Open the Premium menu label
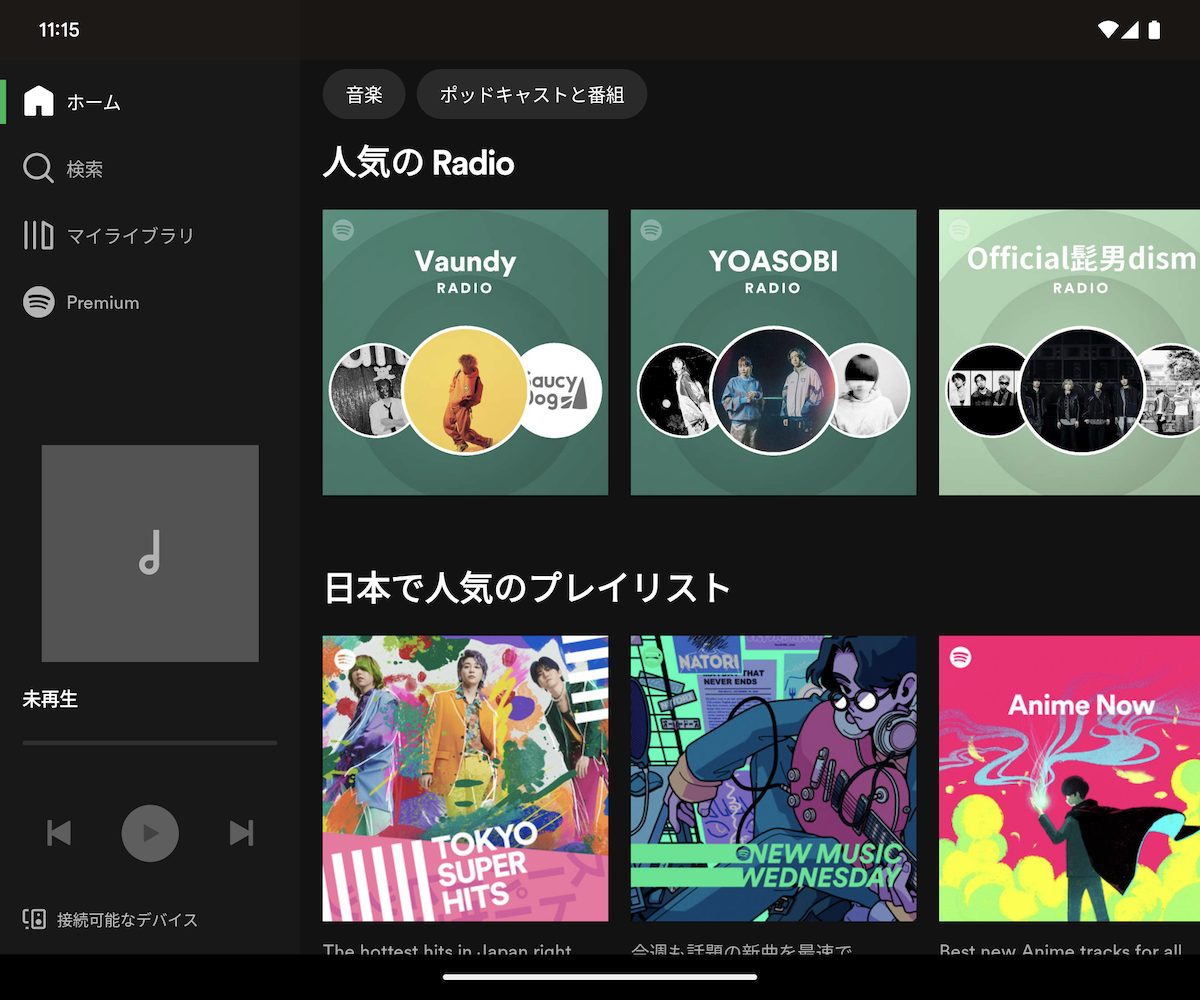 (x=103, y=302)
